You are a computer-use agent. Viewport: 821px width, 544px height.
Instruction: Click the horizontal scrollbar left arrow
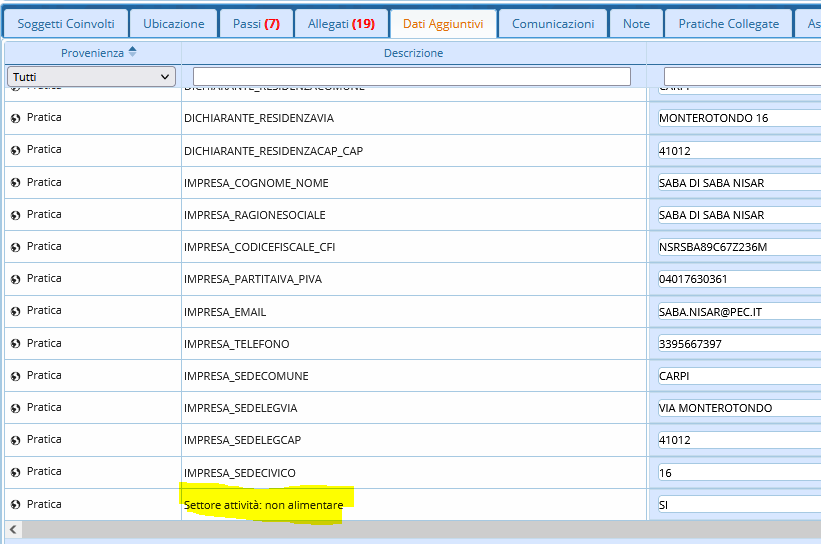[x=11, y=529]
